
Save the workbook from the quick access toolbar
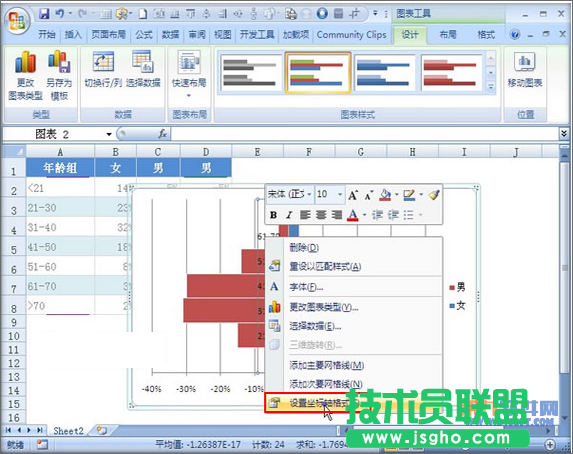pos(44,14)
